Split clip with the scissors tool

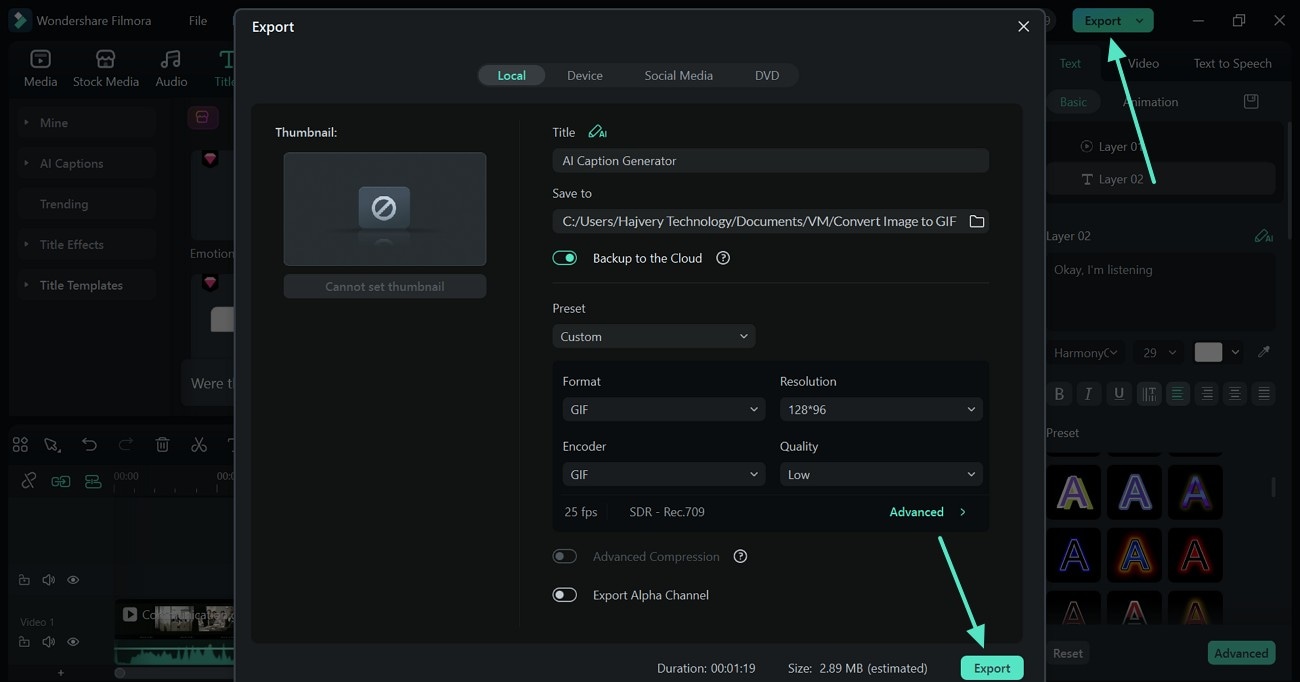pyautogui.click(x=199, y=445)
